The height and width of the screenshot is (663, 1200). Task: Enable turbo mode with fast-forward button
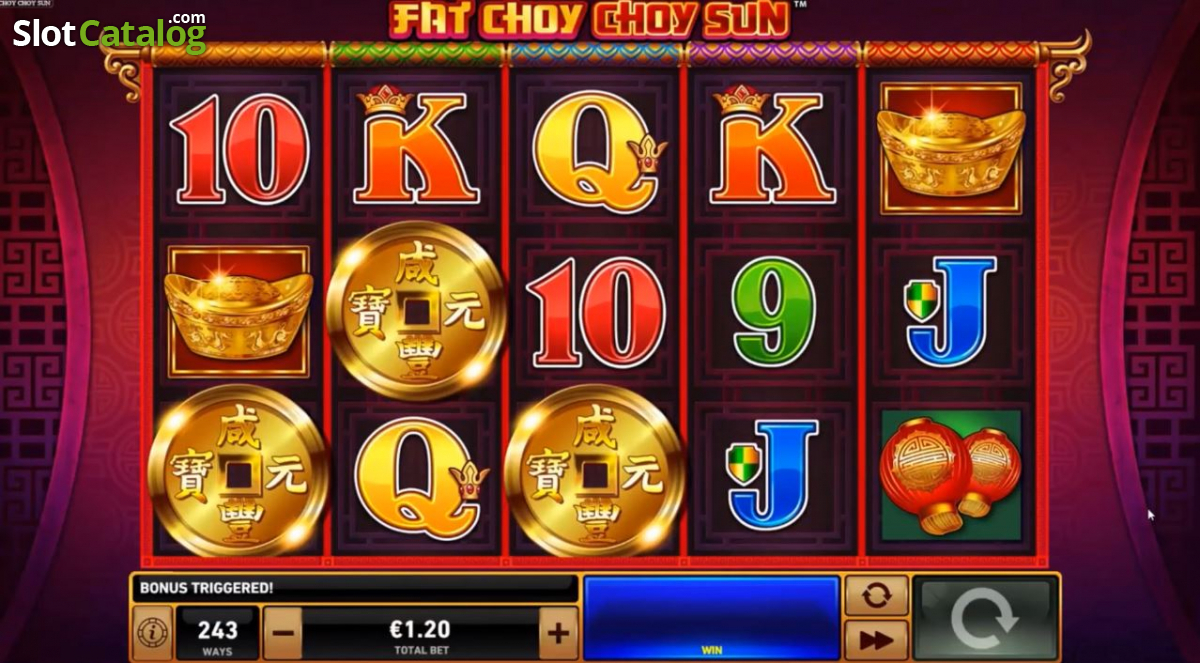point(876,639)
